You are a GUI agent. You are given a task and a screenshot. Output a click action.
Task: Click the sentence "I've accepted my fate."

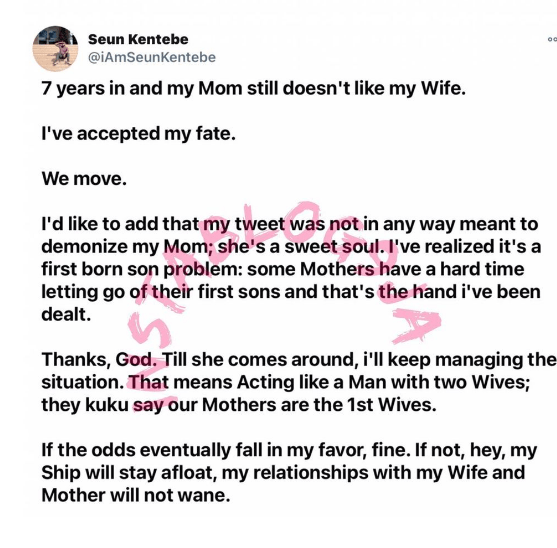point(139,134)
